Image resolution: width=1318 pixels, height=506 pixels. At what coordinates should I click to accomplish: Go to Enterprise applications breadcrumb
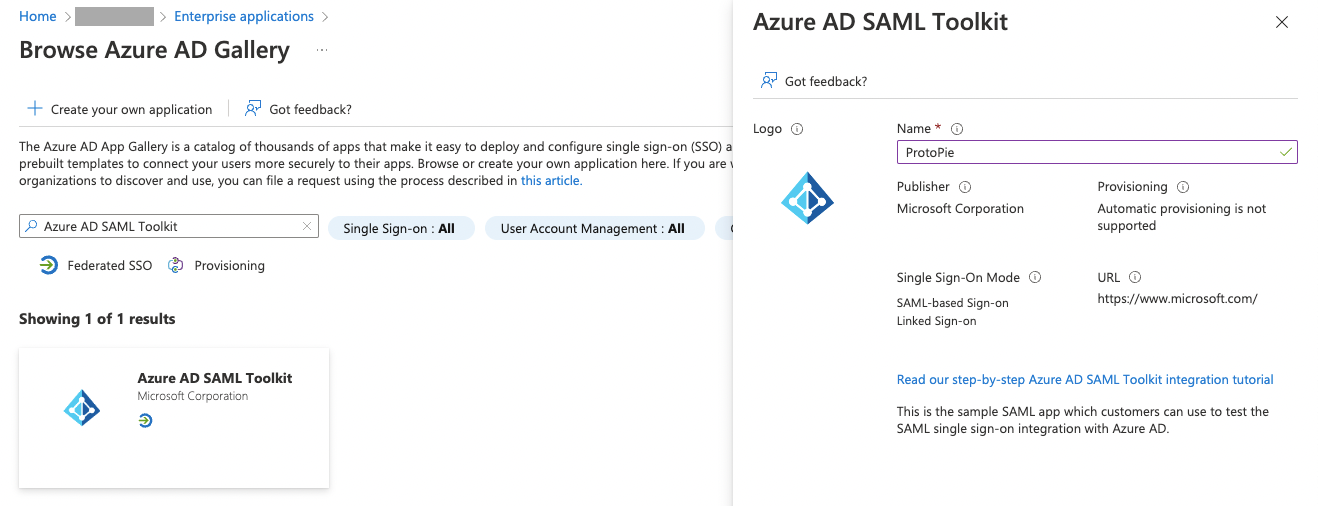click(244, 16)
